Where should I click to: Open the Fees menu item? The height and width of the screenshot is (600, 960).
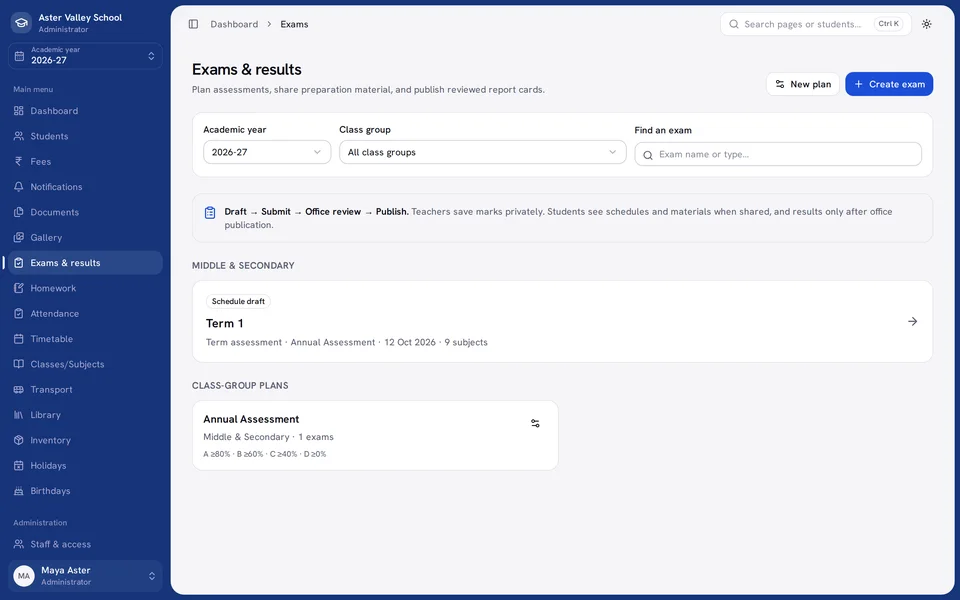coord(85,162)
